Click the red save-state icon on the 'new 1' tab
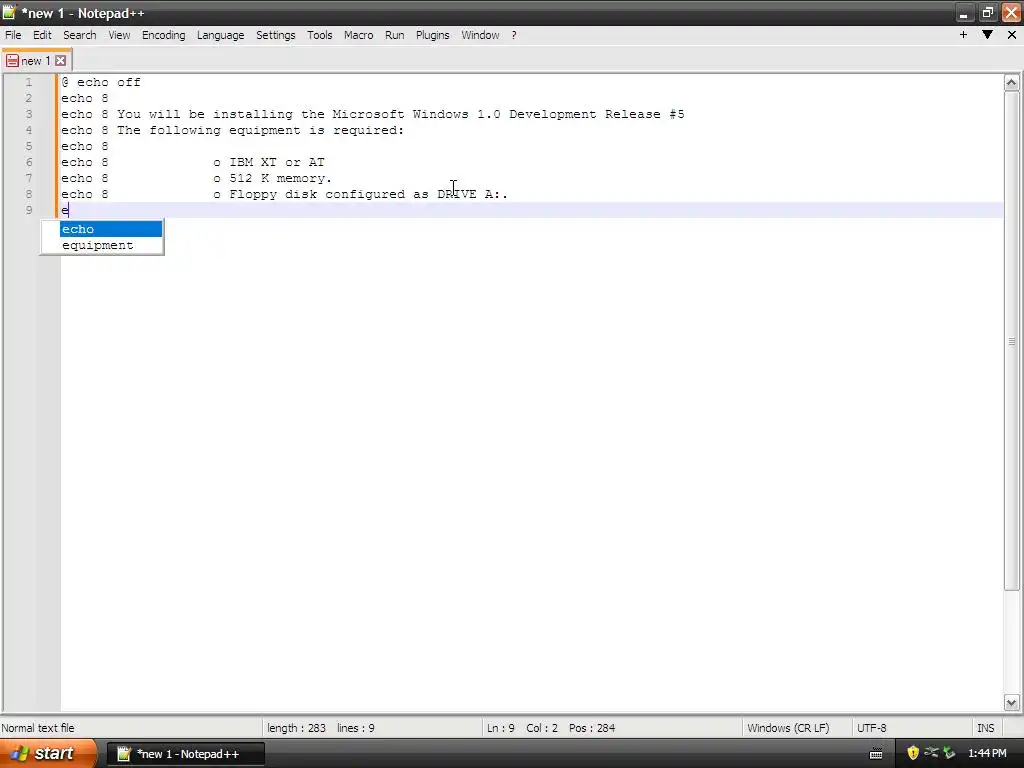Screen dimensions: 1024x768 [12, 61]
